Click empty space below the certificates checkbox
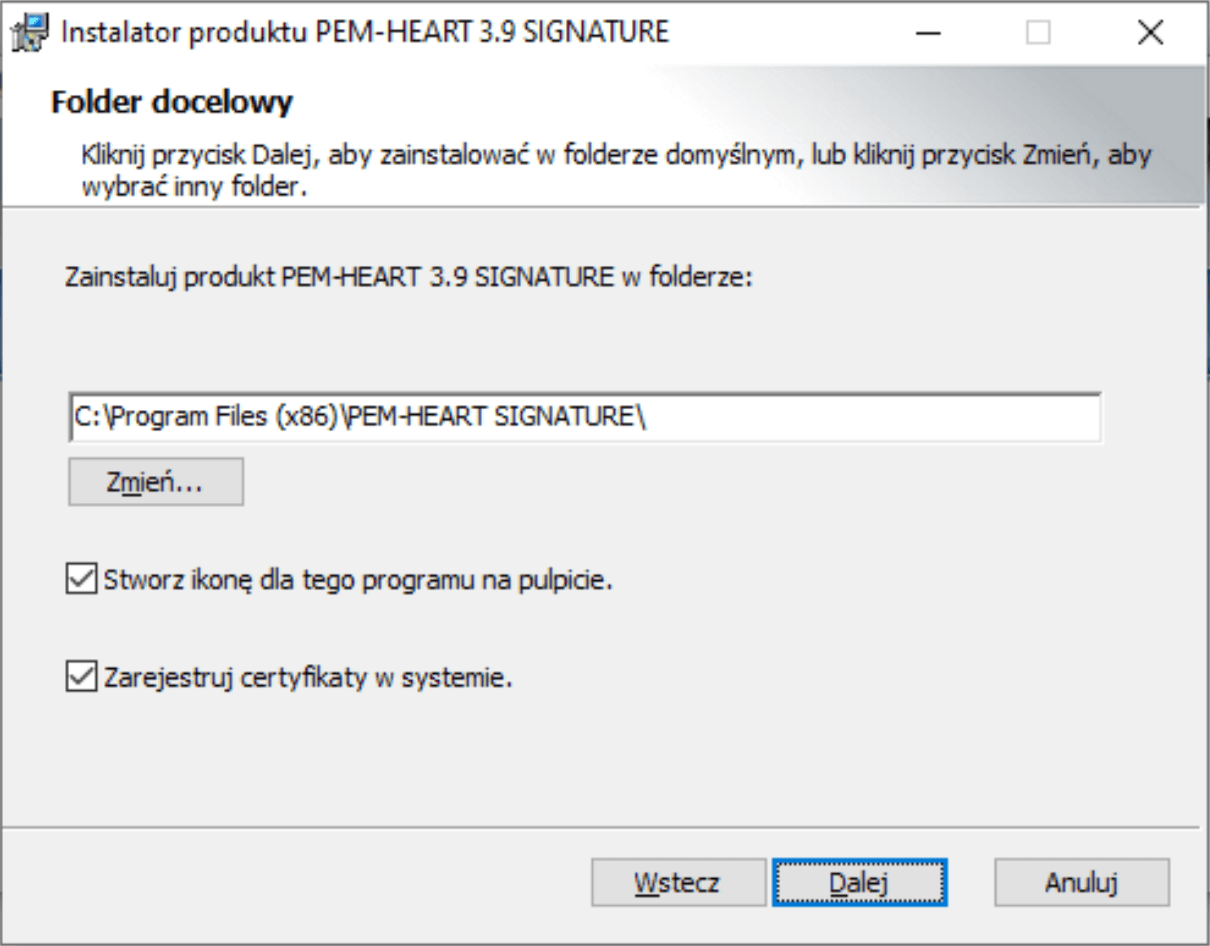The height and width of the screenshot is (946, 1210). click(600, 760)
